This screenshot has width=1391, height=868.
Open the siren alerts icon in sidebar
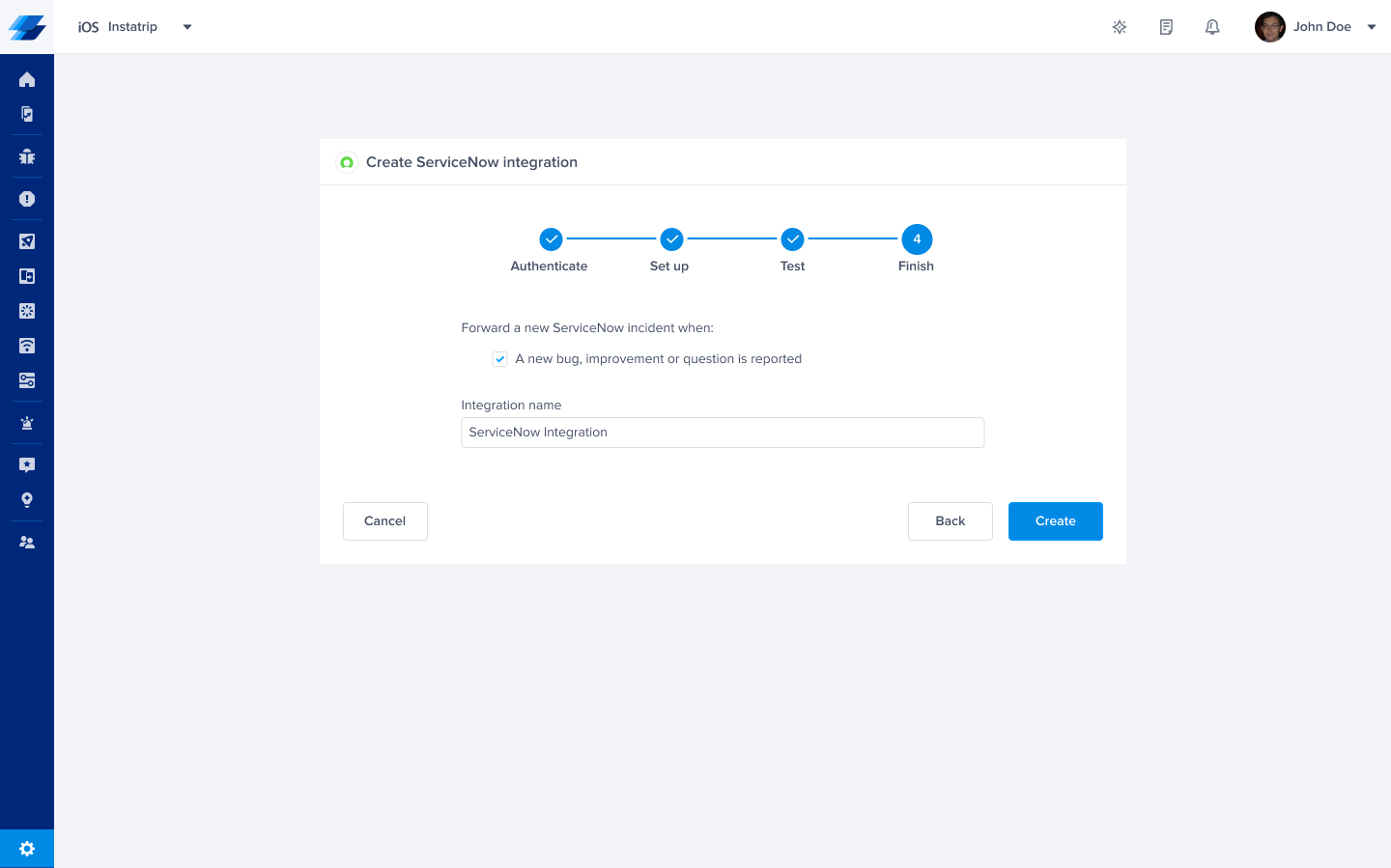(27, 423)
